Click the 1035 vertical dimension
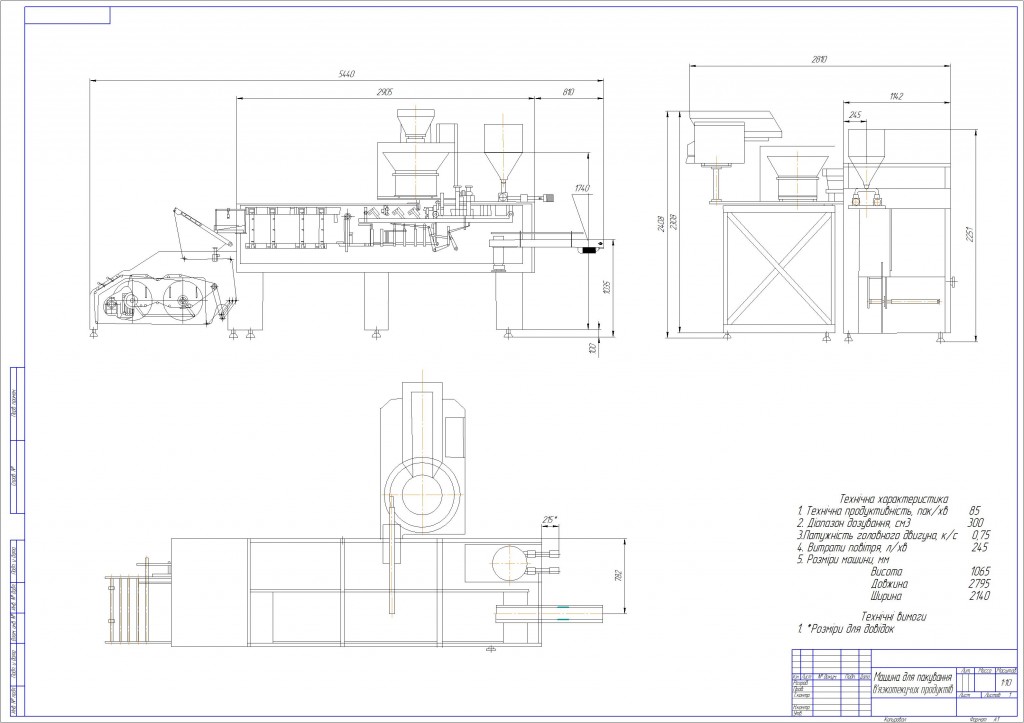 [x=606, y=287]
